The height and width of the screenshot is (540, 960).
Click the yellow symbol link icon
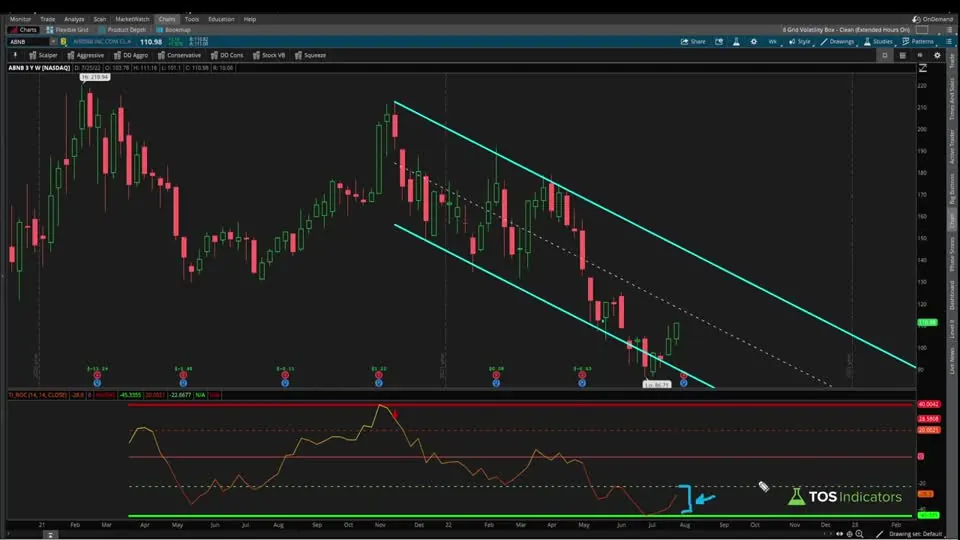(63, 42)
